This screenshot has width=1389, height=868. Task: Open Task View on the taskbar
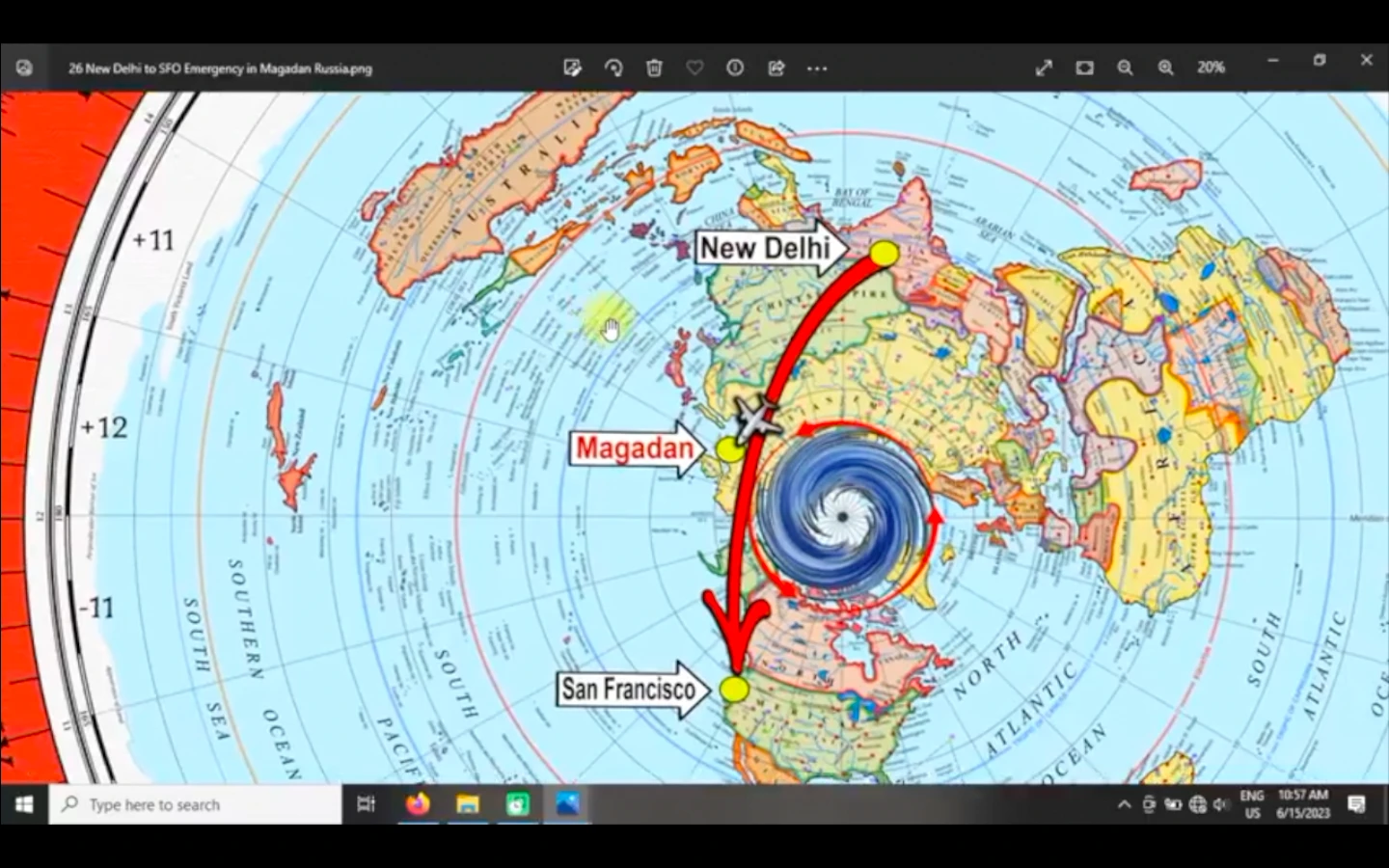pyautogui.click(x=367, y=804)
